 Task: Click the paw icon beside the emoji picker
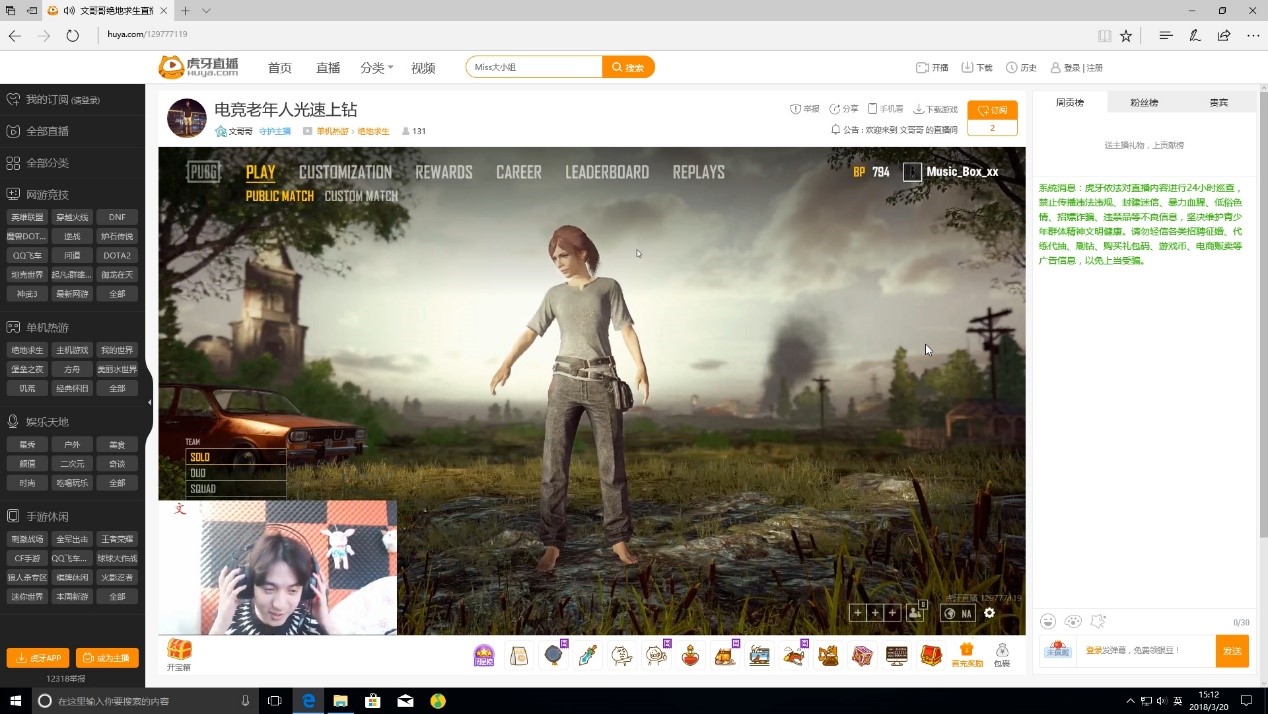(1073, 622)
